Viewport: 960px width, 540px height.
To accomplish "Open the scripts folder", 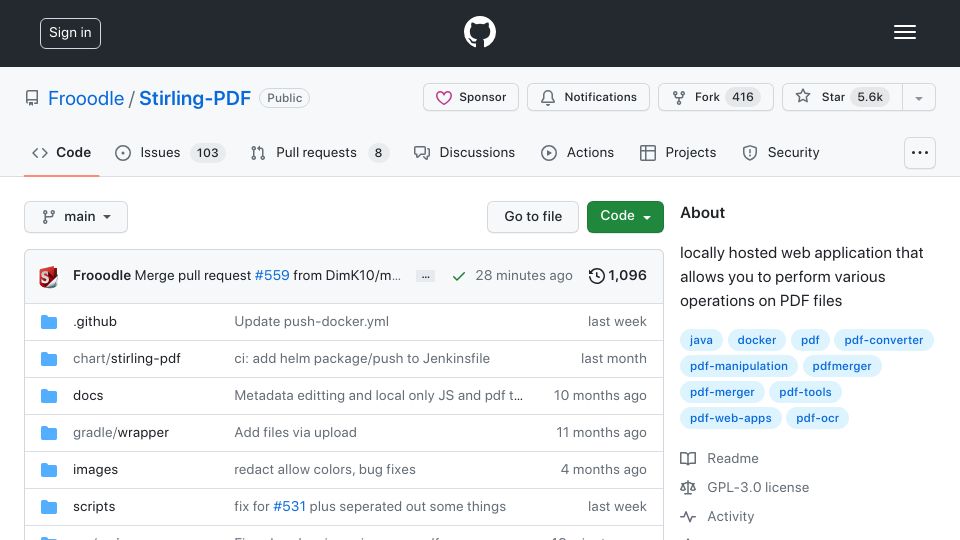I will click(94, 506).
